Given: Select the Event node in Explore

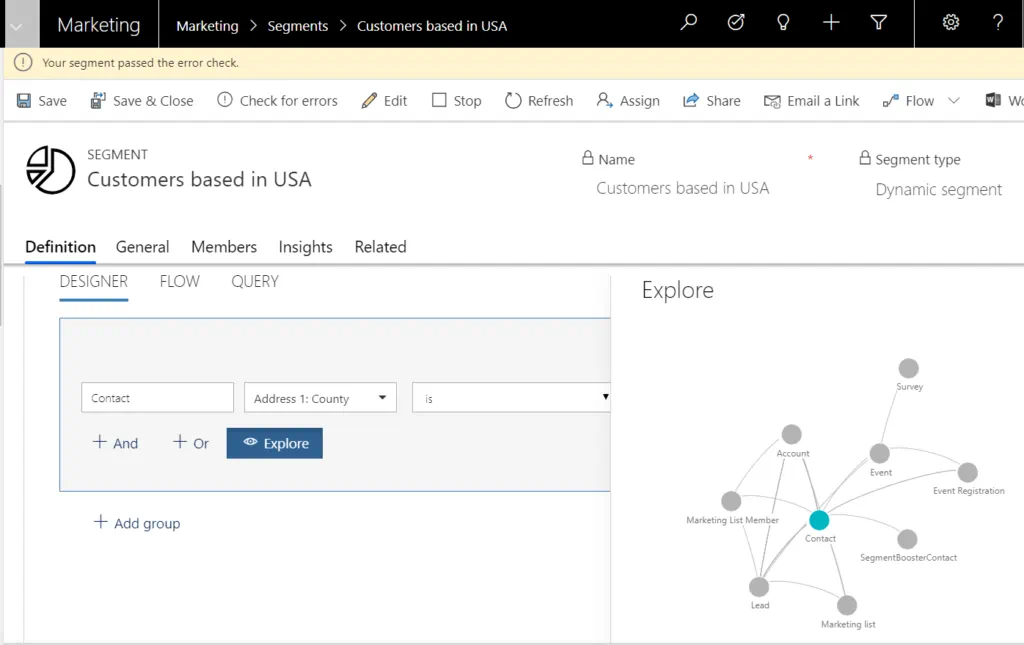Looking at the screenshot, I should [880, 453].
